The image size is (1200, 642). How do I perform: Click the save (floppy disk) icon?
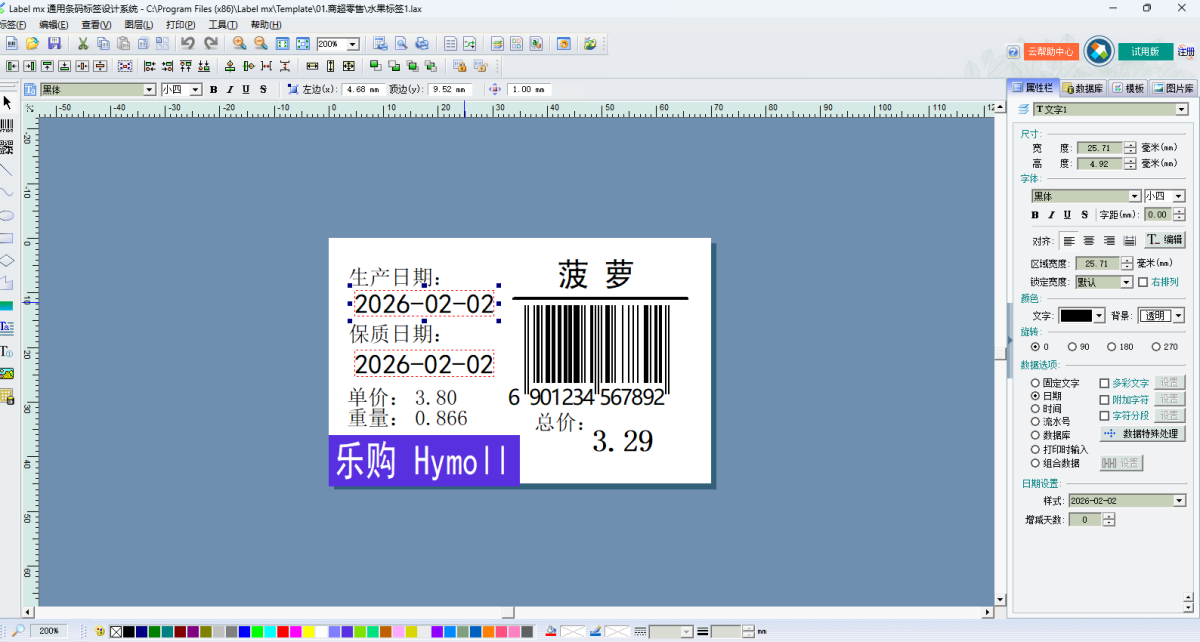(x=55, y=44)
